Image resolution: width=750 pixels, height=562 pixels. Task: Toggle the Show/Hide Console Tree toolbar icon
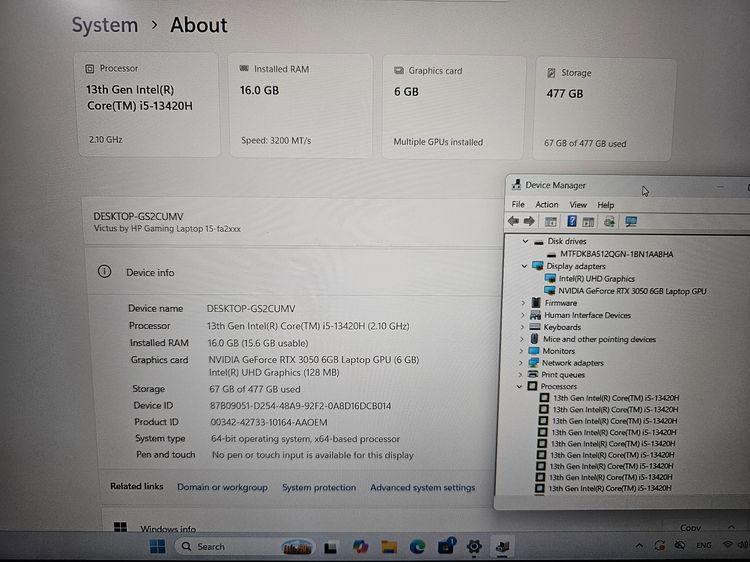551,221
